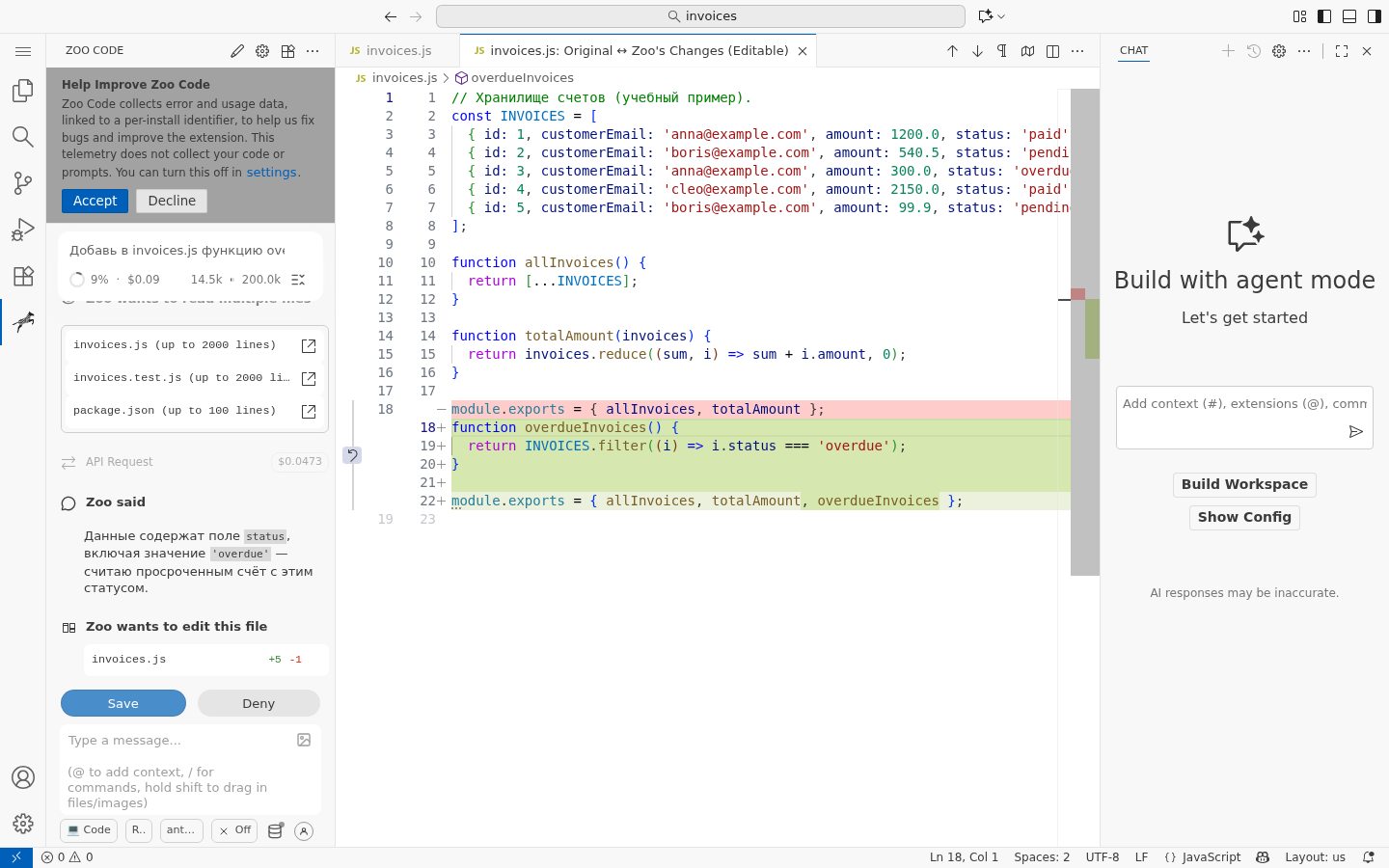Follow the settings link in the telemetry notice
Viewport: 1389px width, 868px height.
pyautogui.click(x=271, y=173)
